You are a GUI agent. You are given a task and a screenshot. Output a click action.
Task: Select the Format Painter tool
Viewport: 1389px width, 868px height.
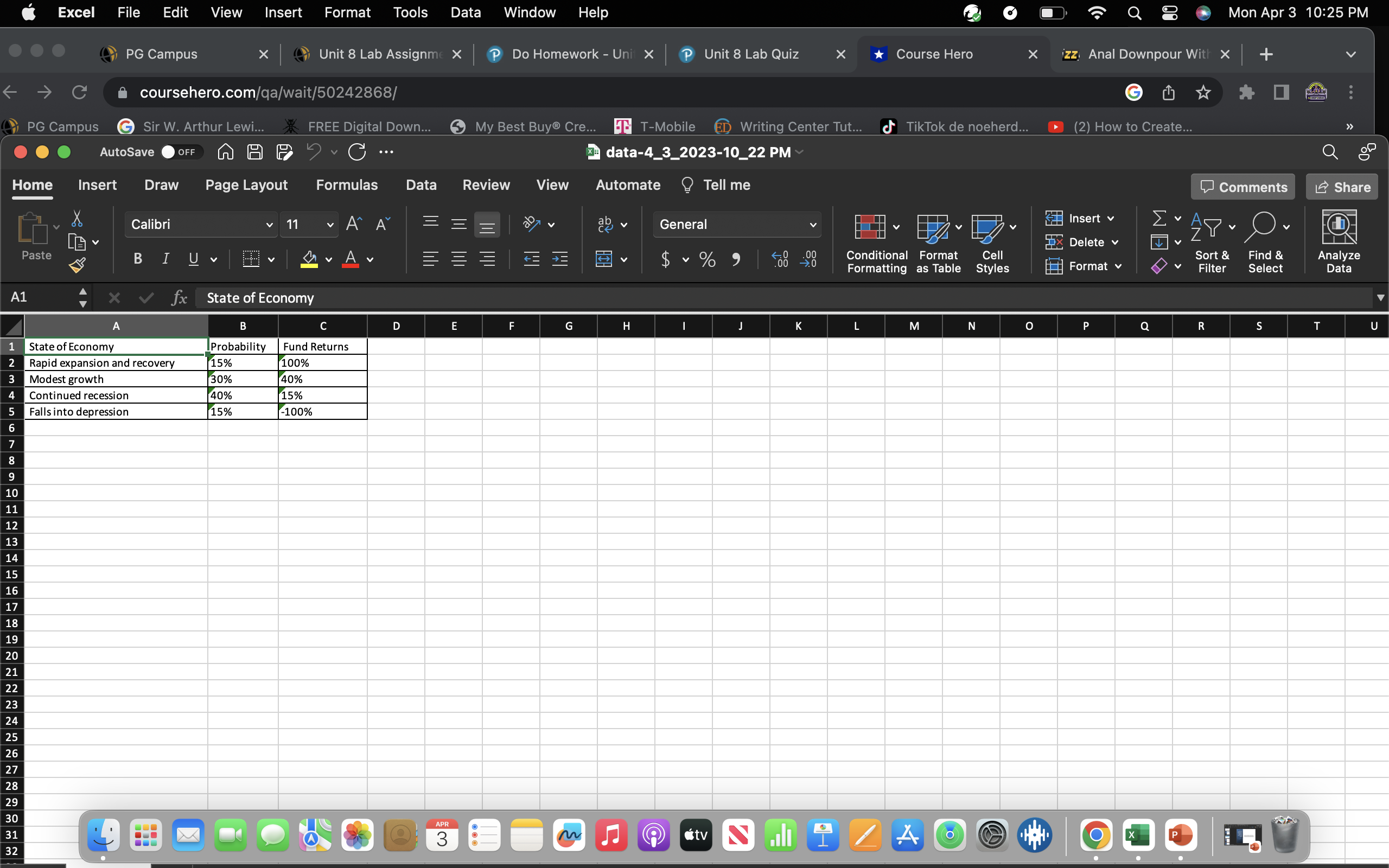[x=79, y=264]
